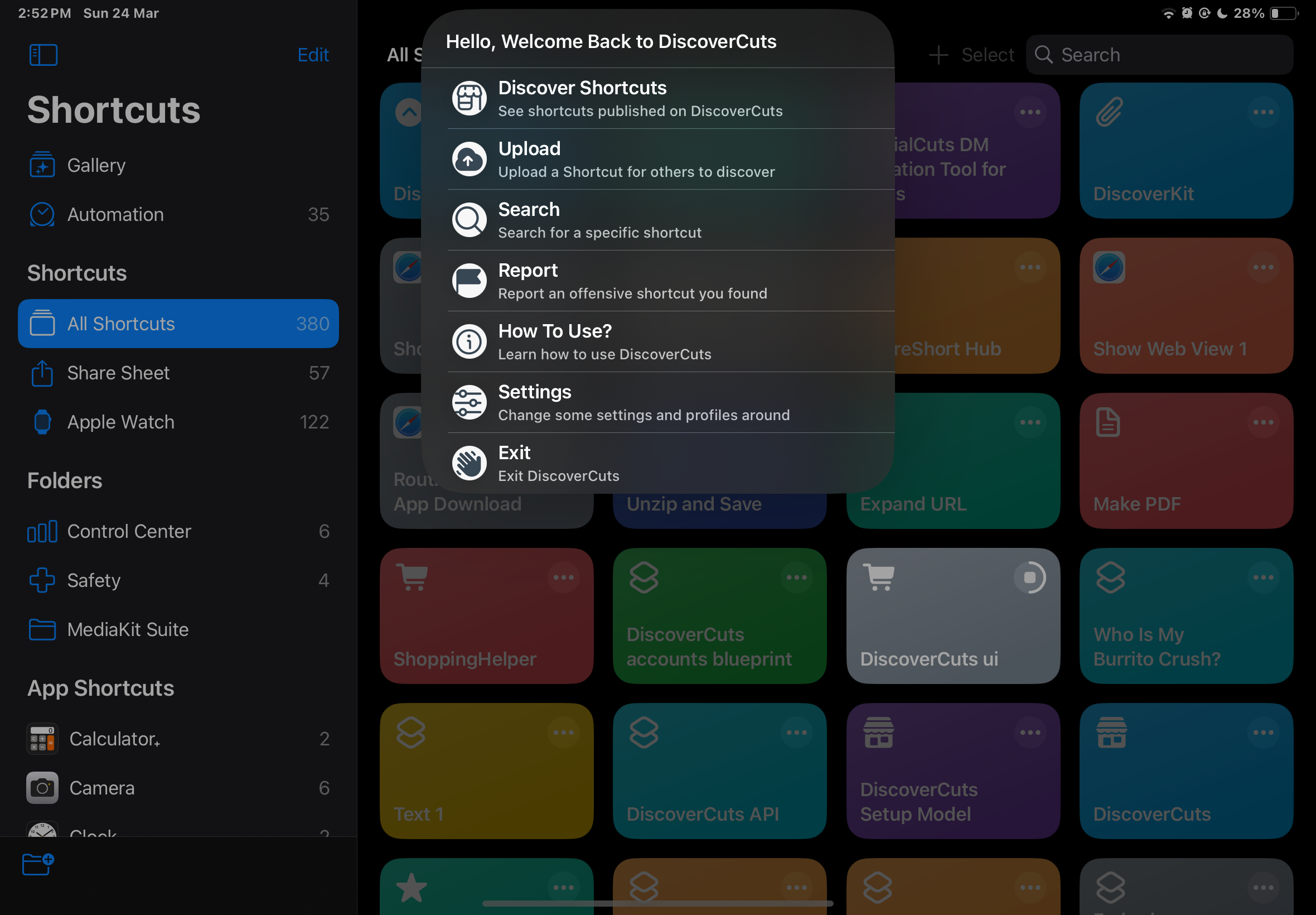Open the Gallery sidebar item
This screenshot has width=1316, height=915.
click(x=178, y=165)
